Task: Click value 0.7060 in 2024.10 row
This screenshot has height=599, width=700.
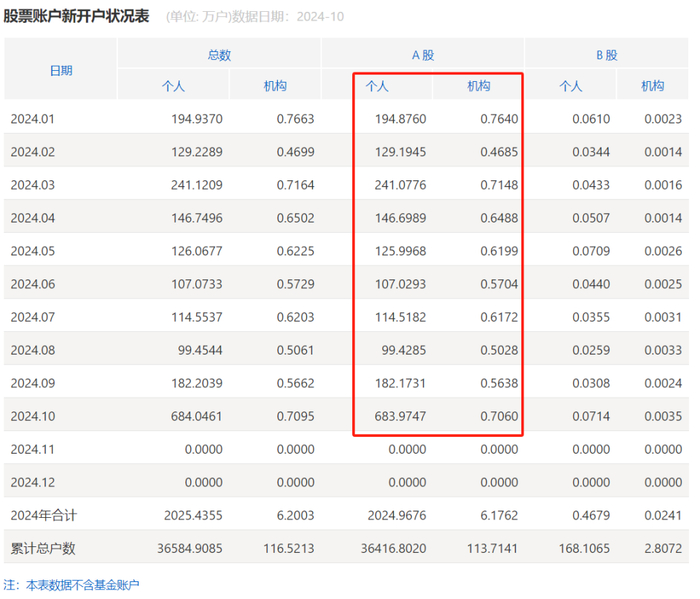Action: click(x=499, y=416)
